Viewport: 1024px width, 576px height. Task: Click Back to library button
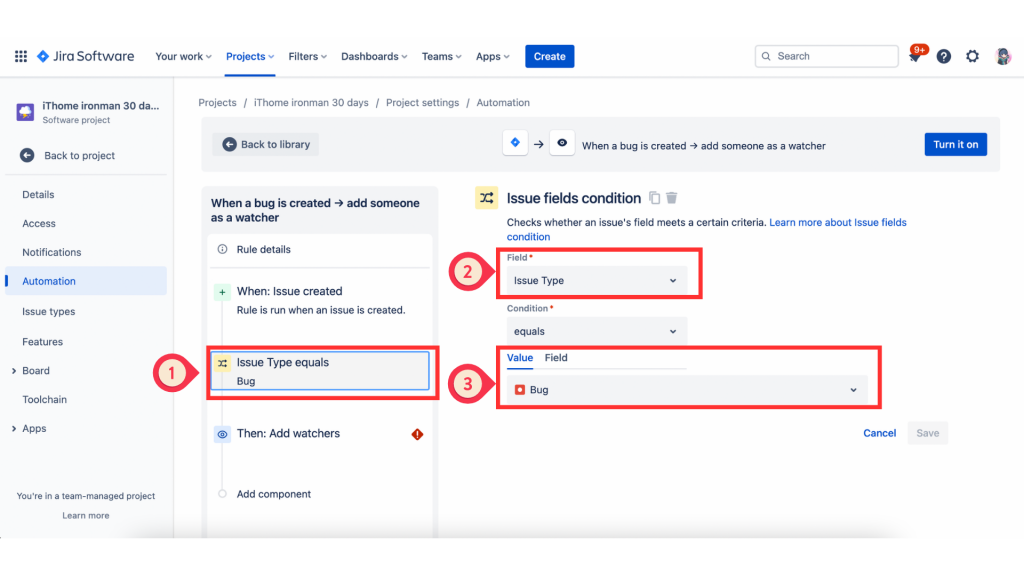coord(266,144)
